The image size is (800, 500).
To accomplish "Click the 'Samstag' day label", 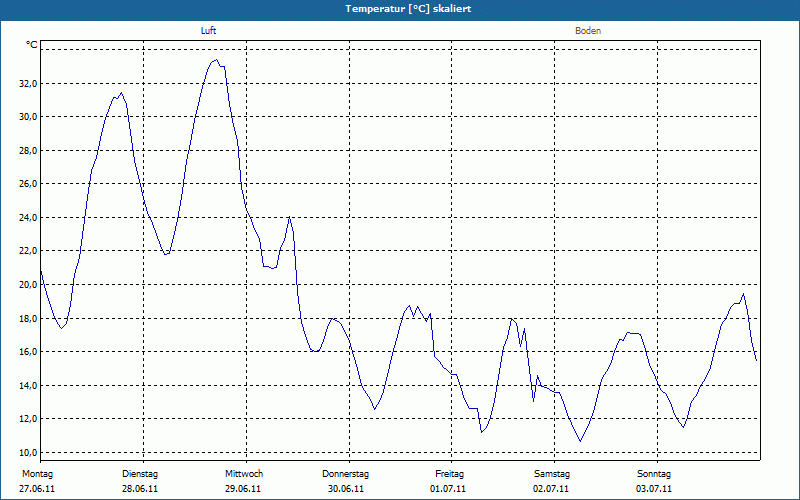I will tap(552, 474).
